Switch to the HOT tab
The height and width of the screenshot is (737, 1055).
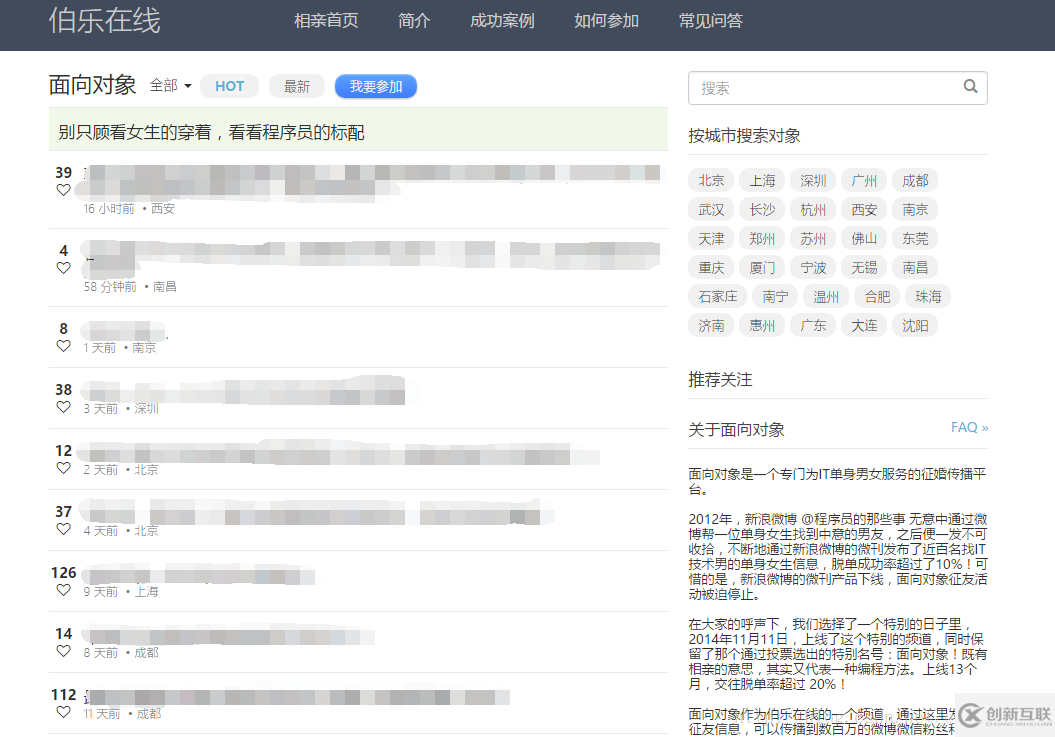coord(229,86)
